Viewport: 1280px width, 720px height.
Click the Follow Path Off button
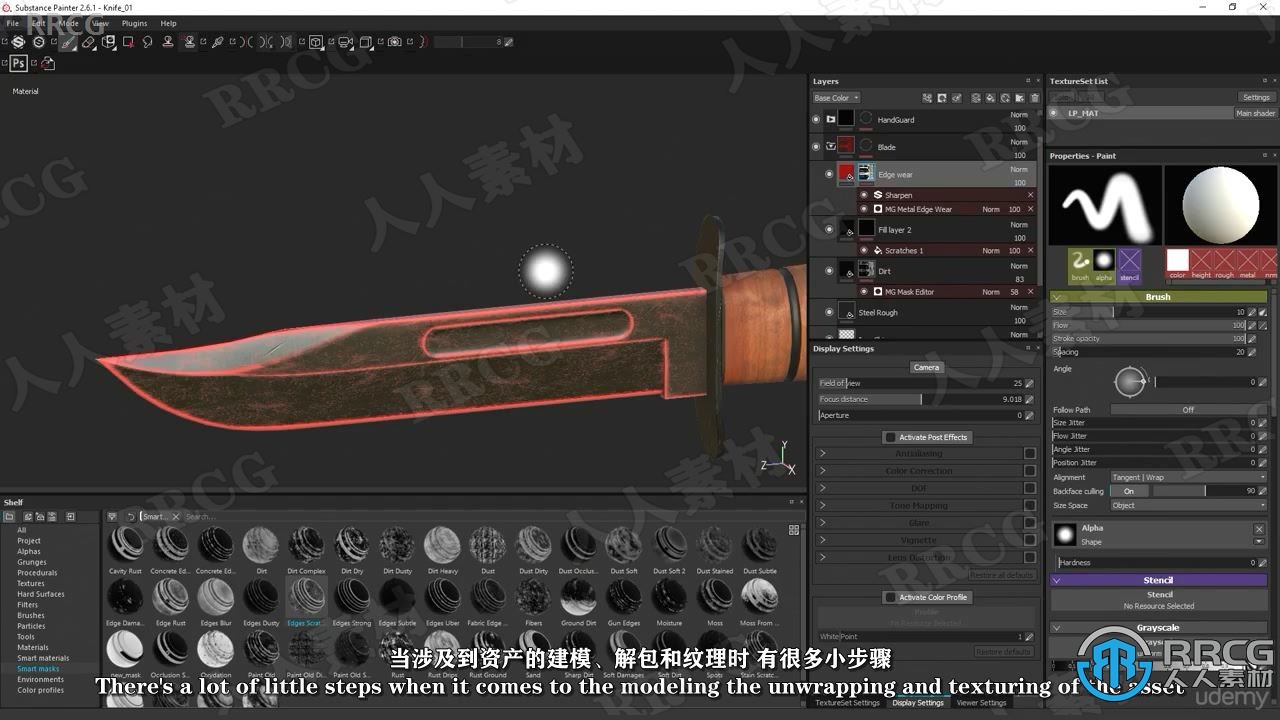[1188, 409]
